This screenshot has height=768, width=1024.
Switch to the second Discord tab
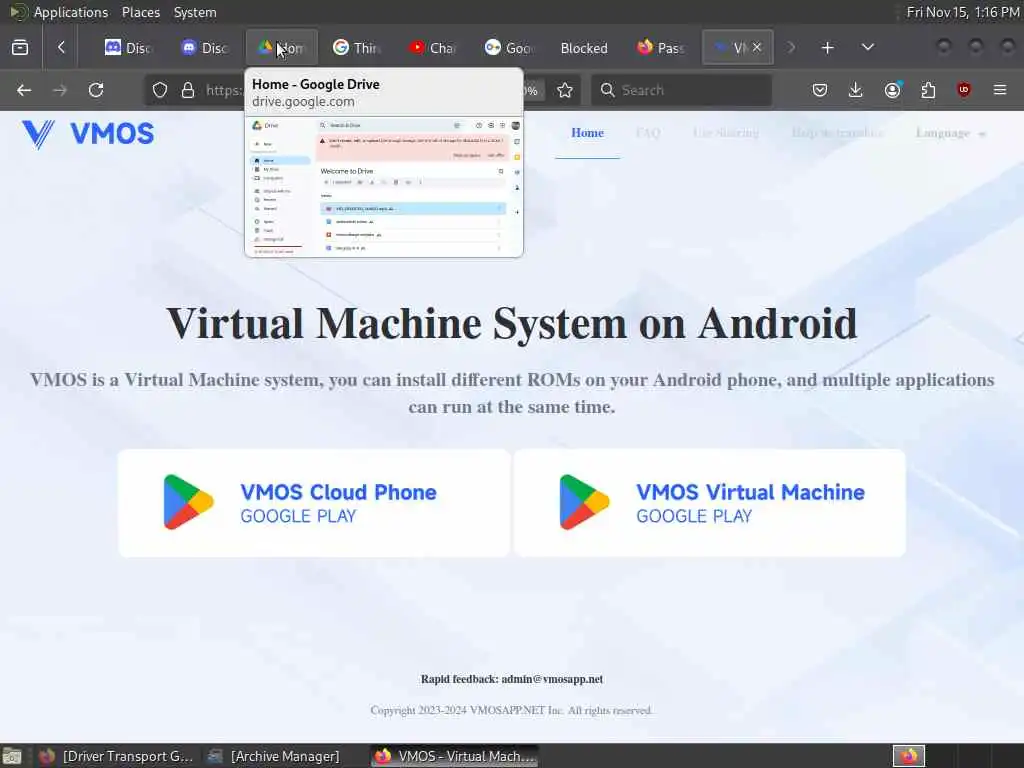tap(204, 48)
